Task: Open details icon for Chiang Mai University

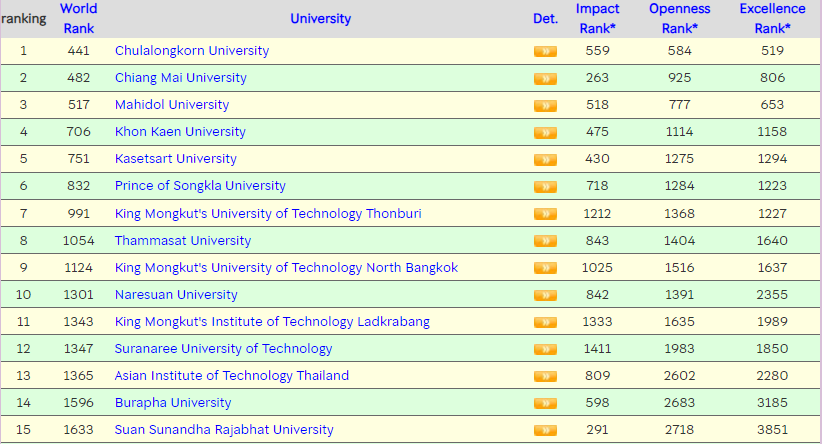Action: [545, 79]
